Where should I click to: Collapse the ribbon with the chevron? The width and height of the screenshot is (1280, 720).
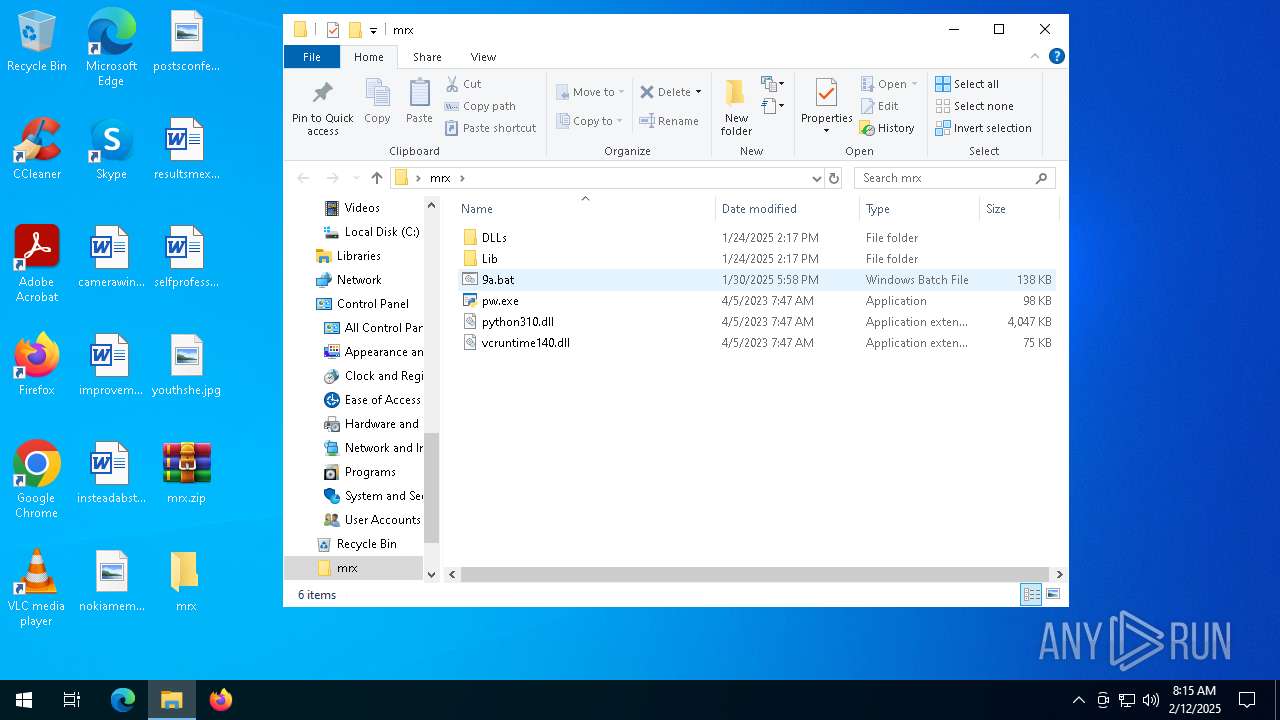click(1035, 56)
